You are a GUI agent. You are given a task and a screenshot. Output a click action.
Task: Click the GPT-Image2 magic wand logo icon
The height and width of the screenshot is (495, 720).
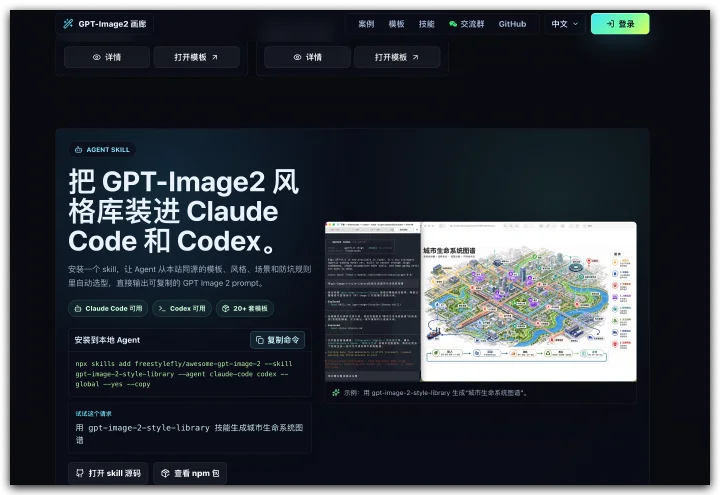(x=68, y=24)
